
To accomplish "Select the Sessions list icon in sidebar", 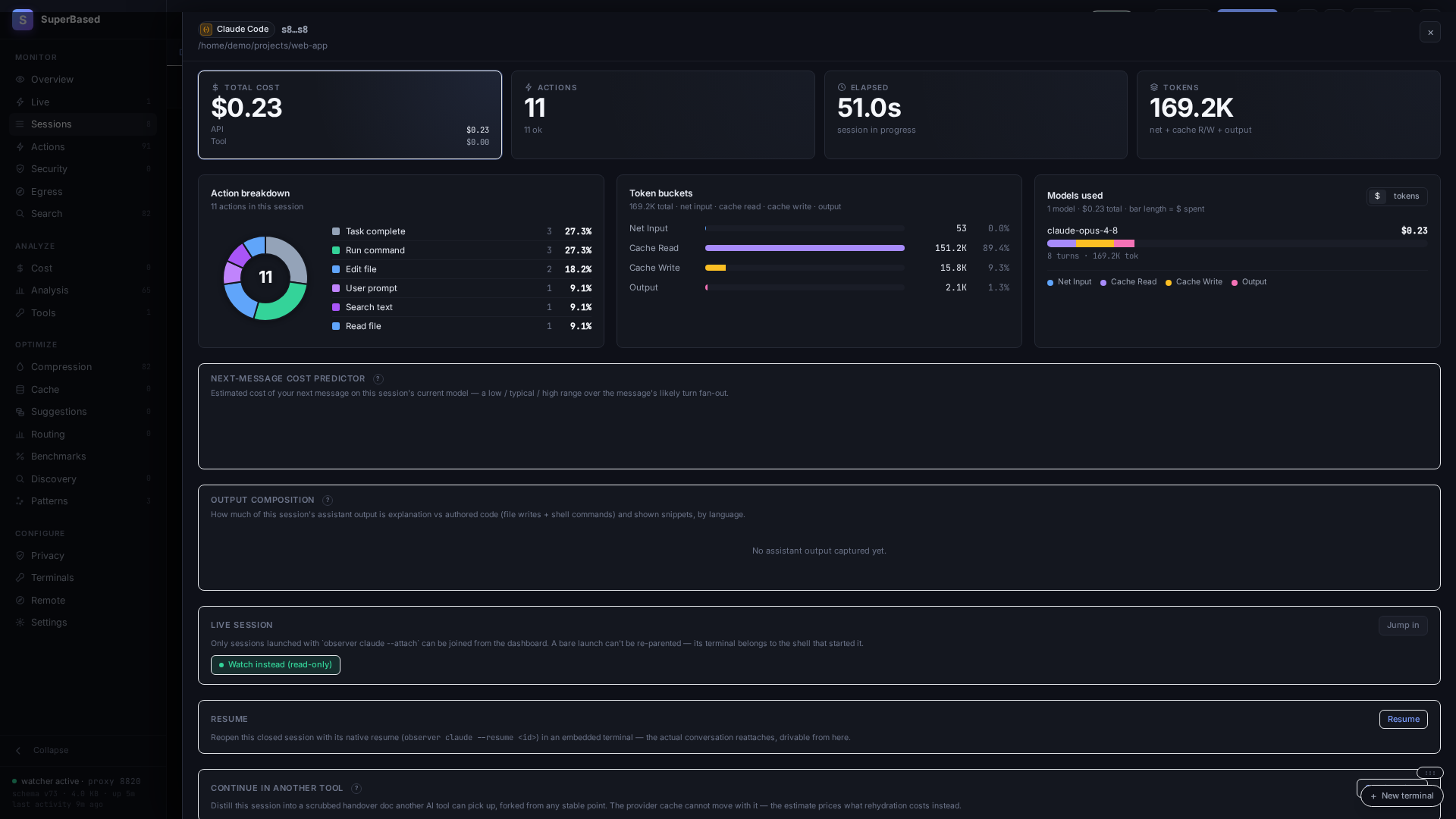I will click(20, 124).
